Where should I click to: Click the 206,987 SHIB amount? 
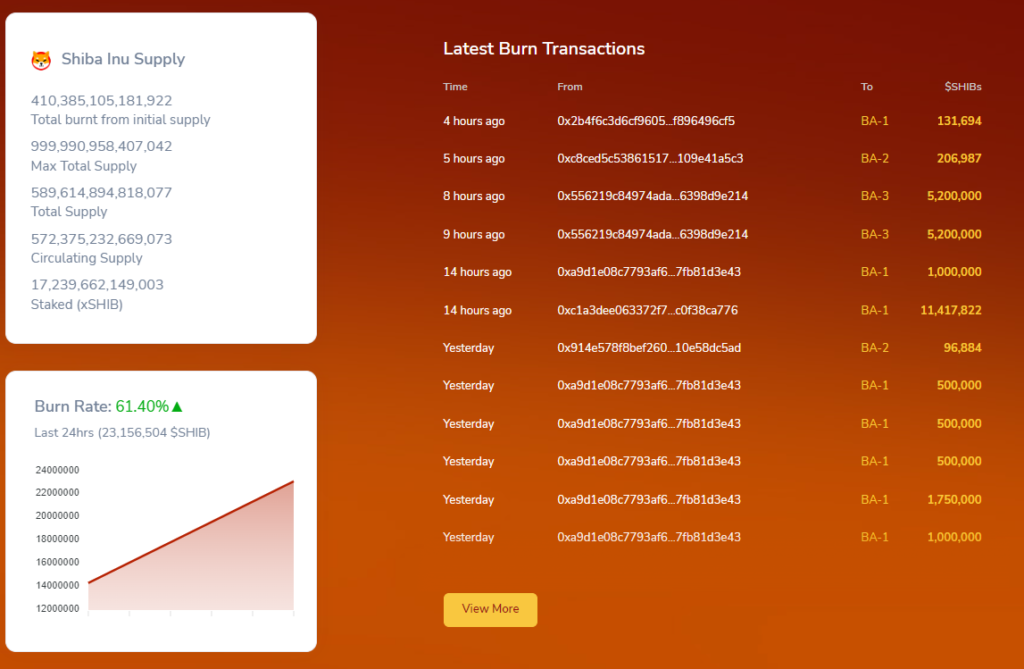tap(959, 158)
